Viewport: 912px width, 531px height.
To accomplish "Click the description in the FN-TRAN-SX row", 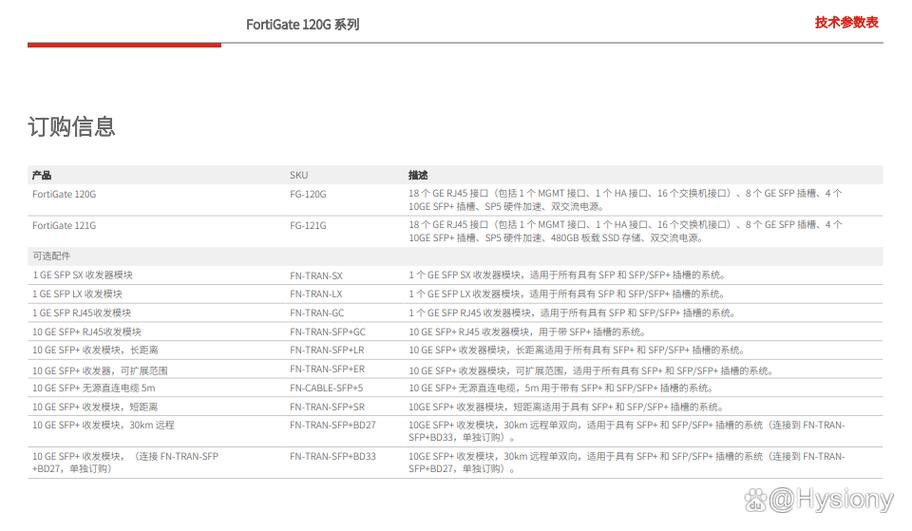I will [567, 275].
